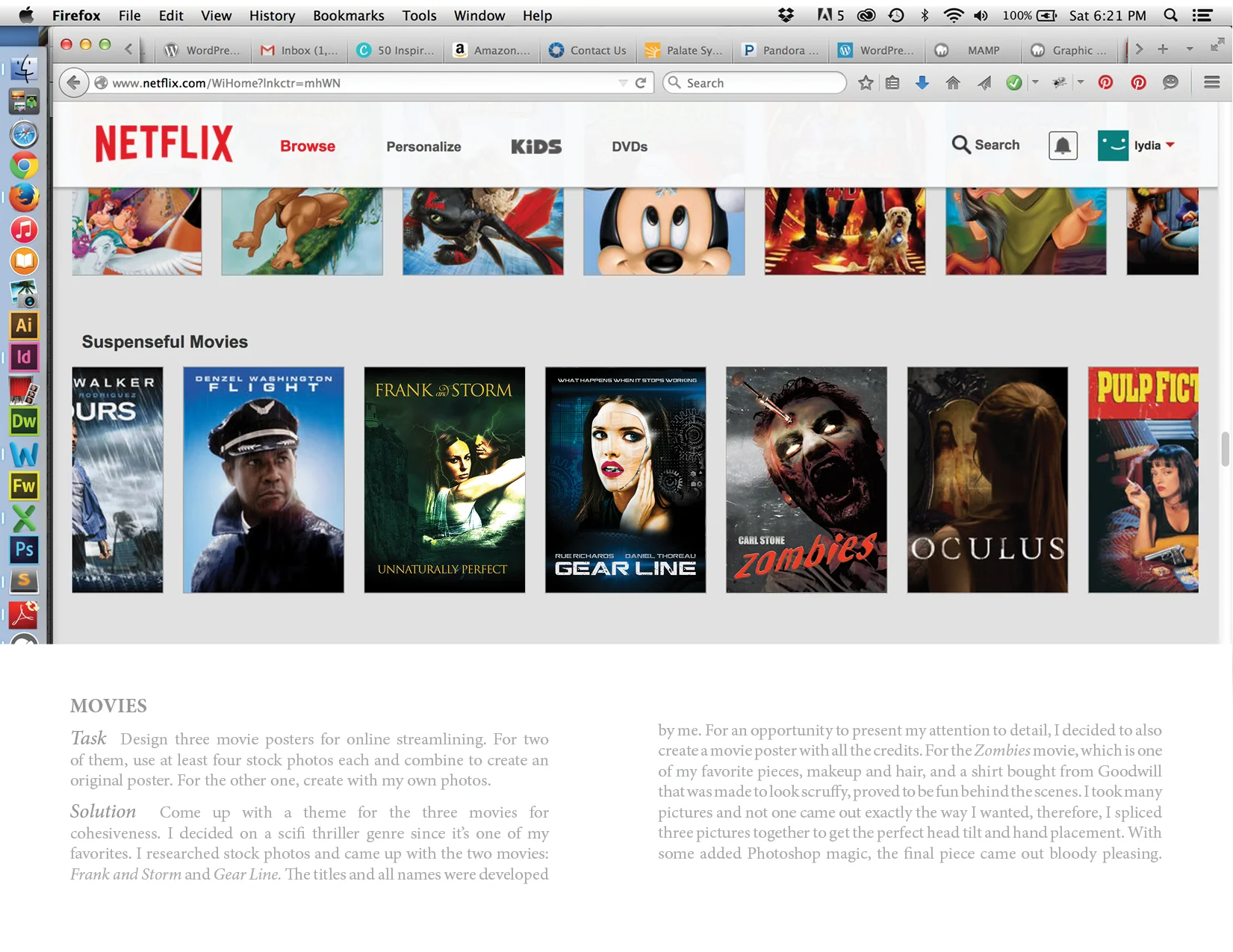The width and height of the screenshot is (1233, 952).
Task: Go to Firefox home page icon
Action: 953,83
